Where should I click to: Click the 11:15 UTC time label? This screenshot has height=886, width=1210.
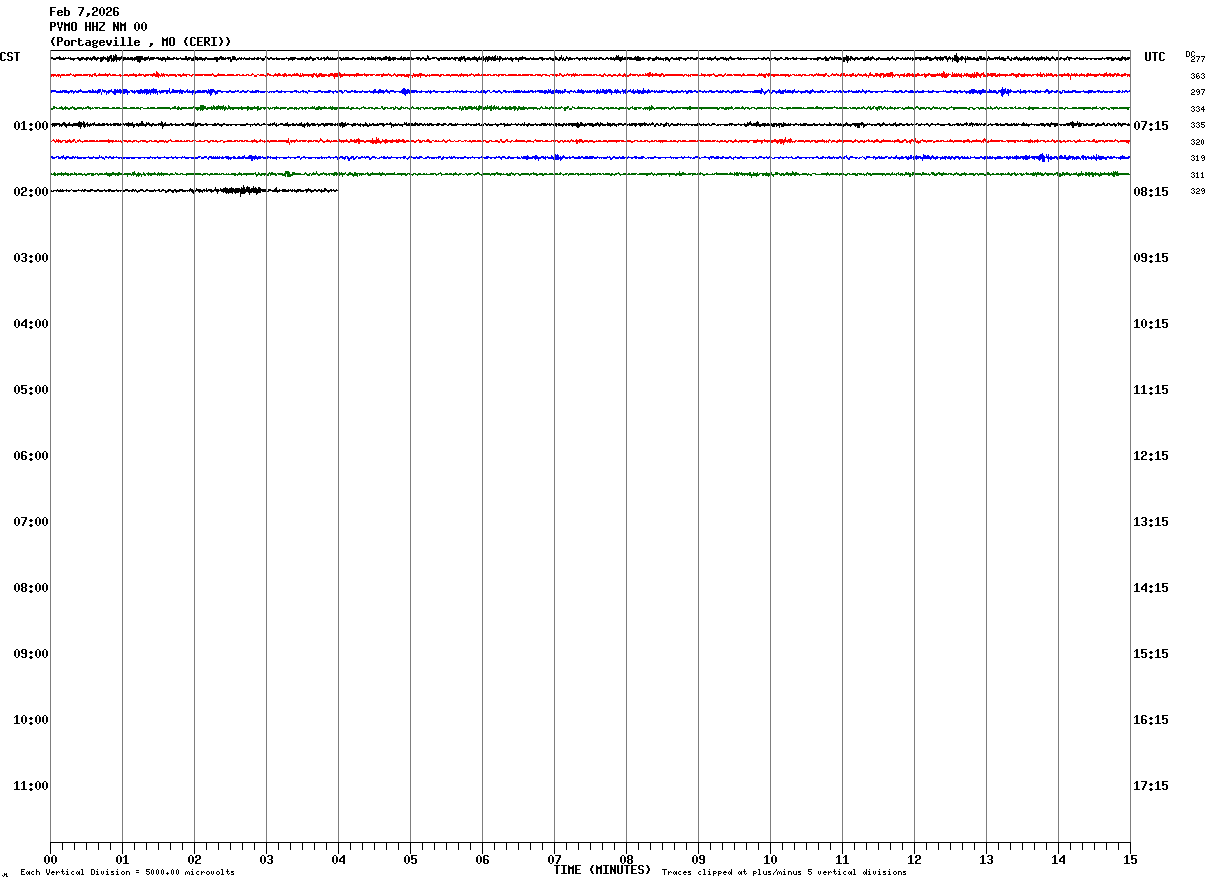1151,390
